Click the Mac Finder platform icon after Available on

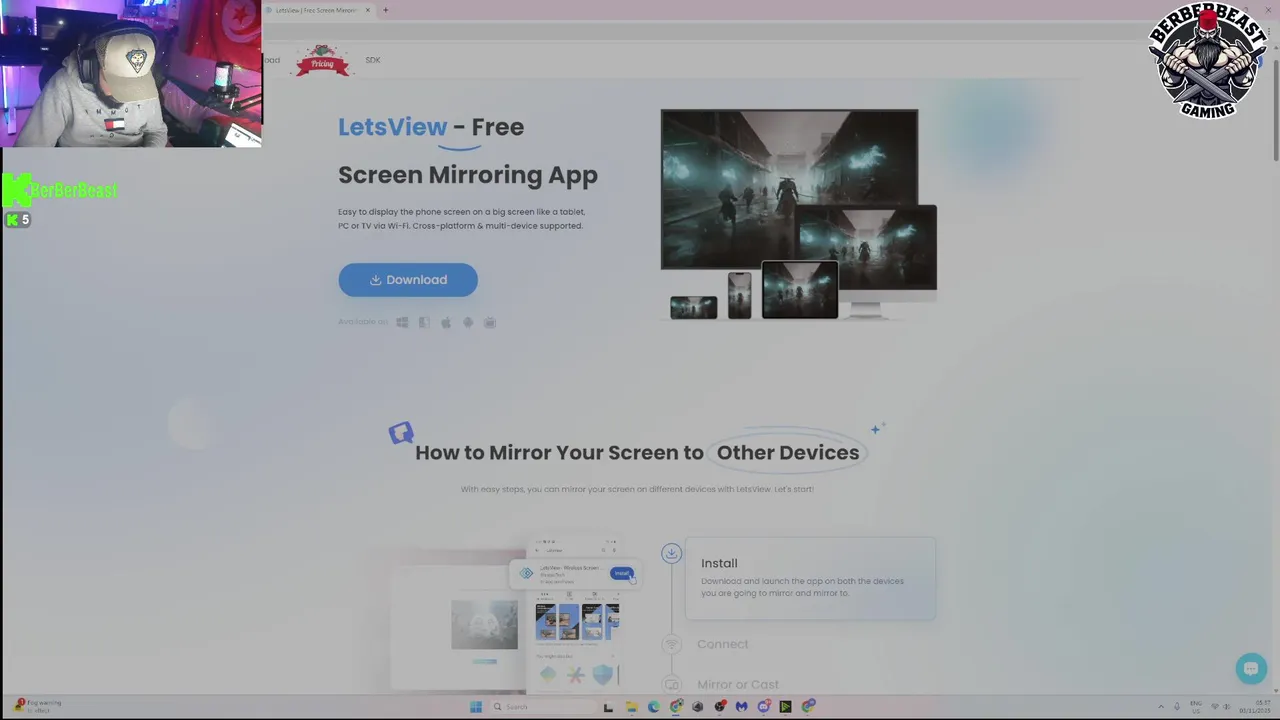pyautogui.click(x=424, y=322)
